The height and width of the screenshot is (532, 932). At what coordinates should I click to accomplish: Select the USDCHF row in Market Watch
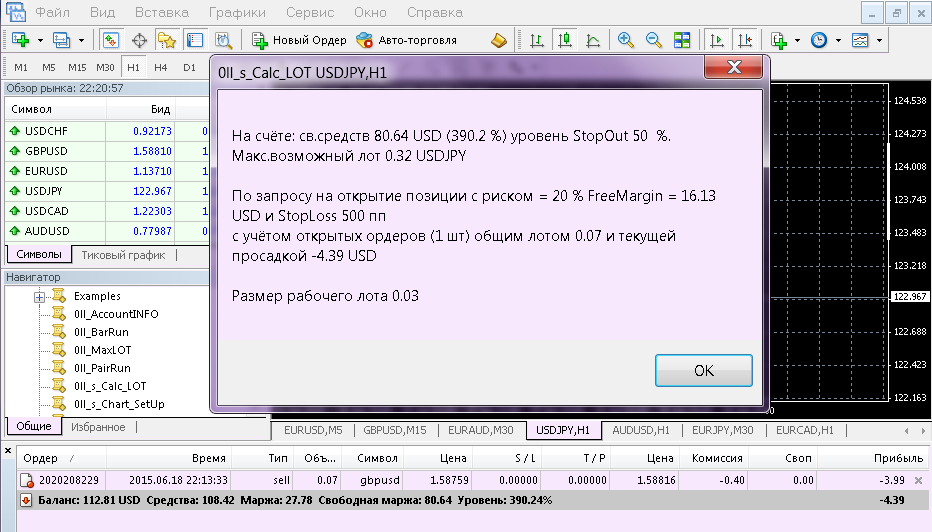click(107, 131)
